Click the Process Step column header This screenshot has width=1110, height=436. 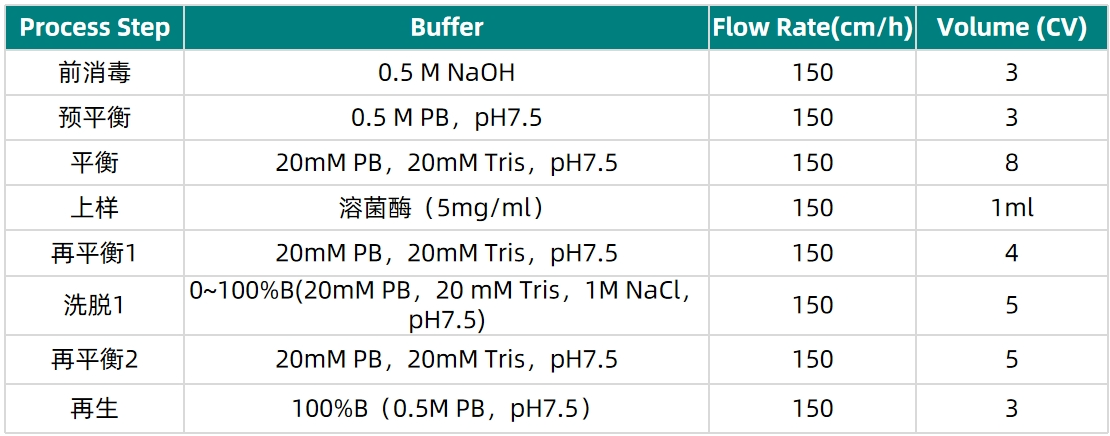click(x=95, y=27)
